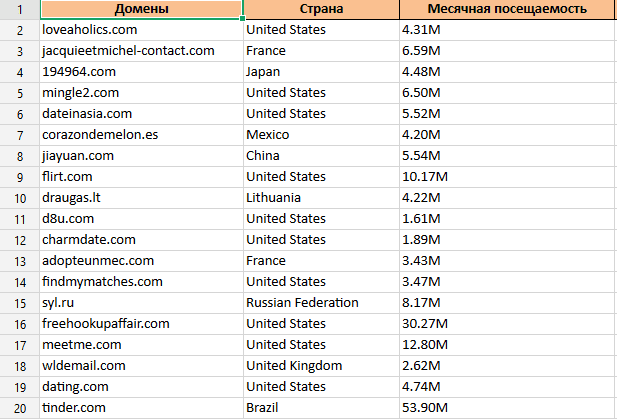This screenshot has height=419, width=617.
Task: Select the 1.61M traffic value
Action: (x=507, y=219)
